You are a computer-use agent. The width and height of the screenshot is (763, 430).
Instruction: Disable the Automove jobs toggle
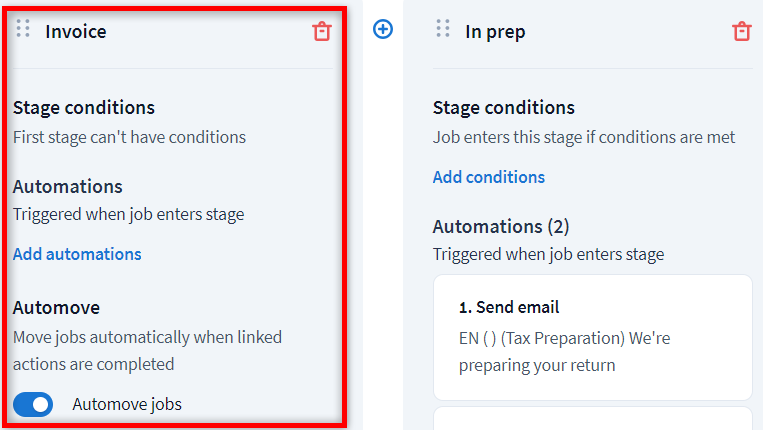tap(33, 404)
